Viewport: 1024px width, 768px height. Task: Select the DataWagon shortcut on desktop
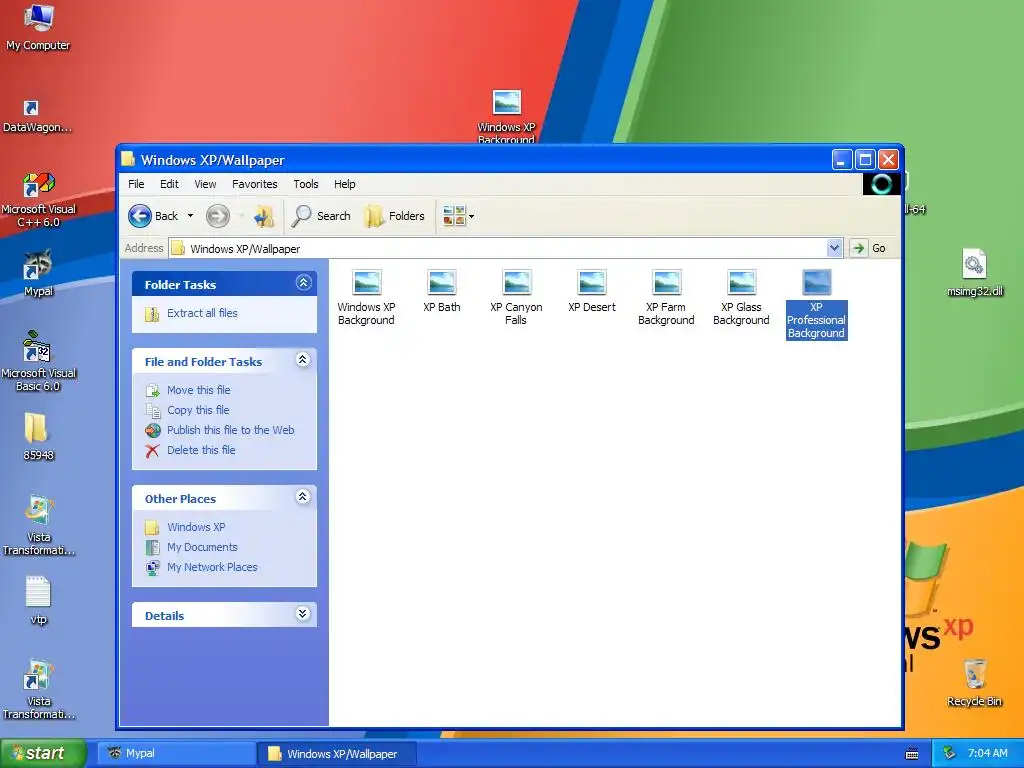click(37, 116)
